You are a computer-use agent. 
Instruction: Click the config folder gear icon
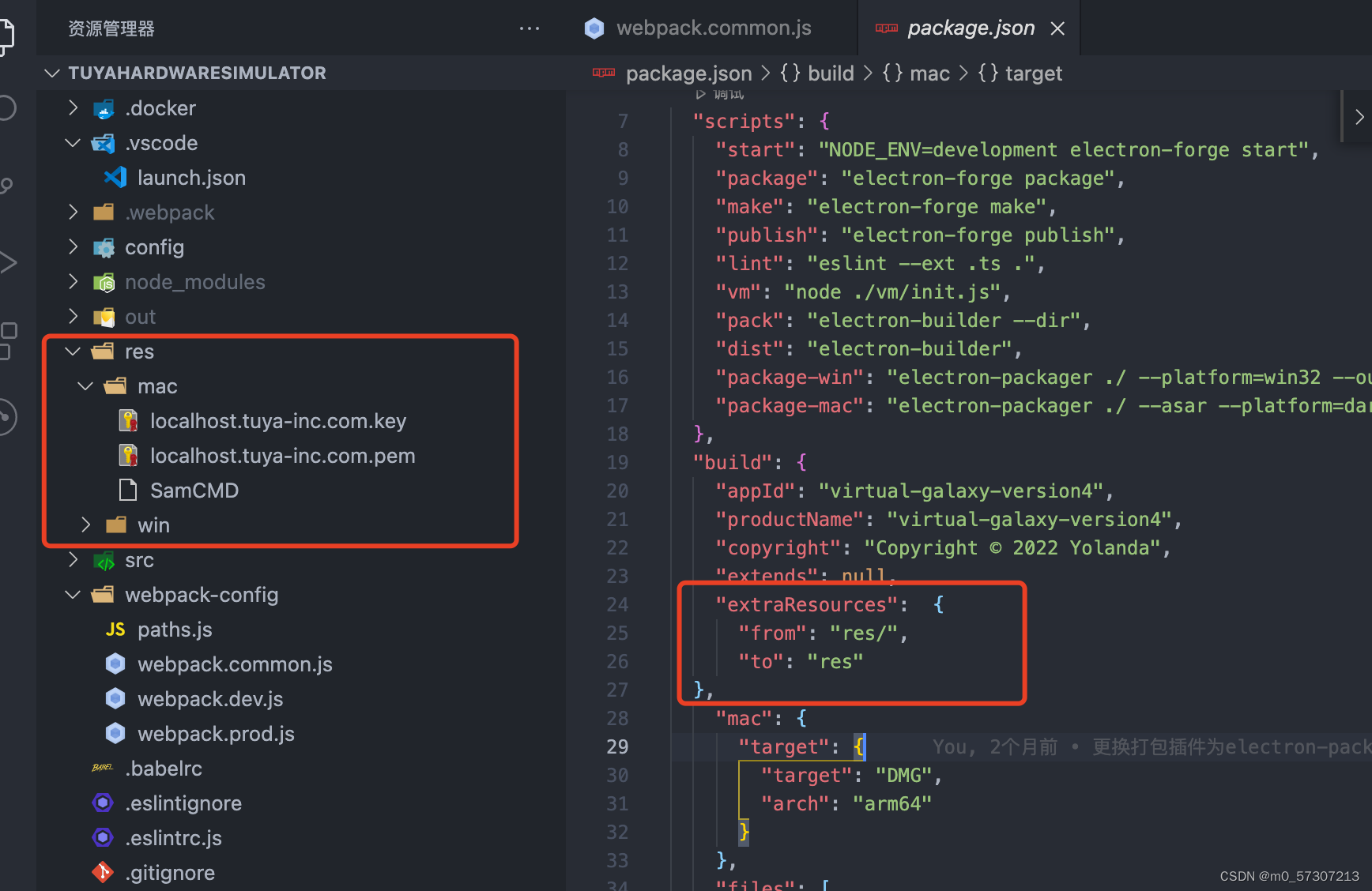[x=104, y=247]
